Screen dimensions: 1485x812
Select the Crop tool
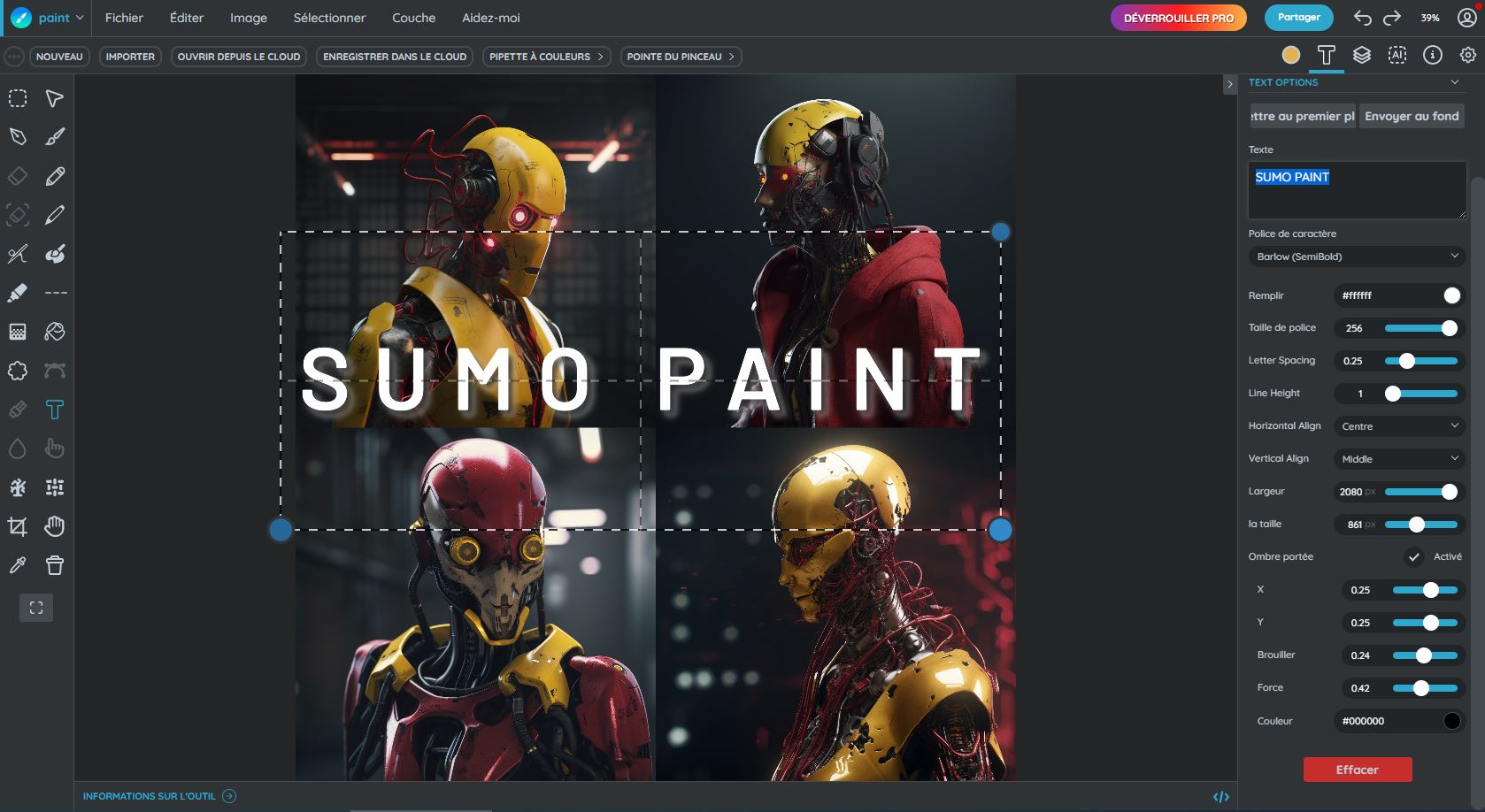point(18,526)
